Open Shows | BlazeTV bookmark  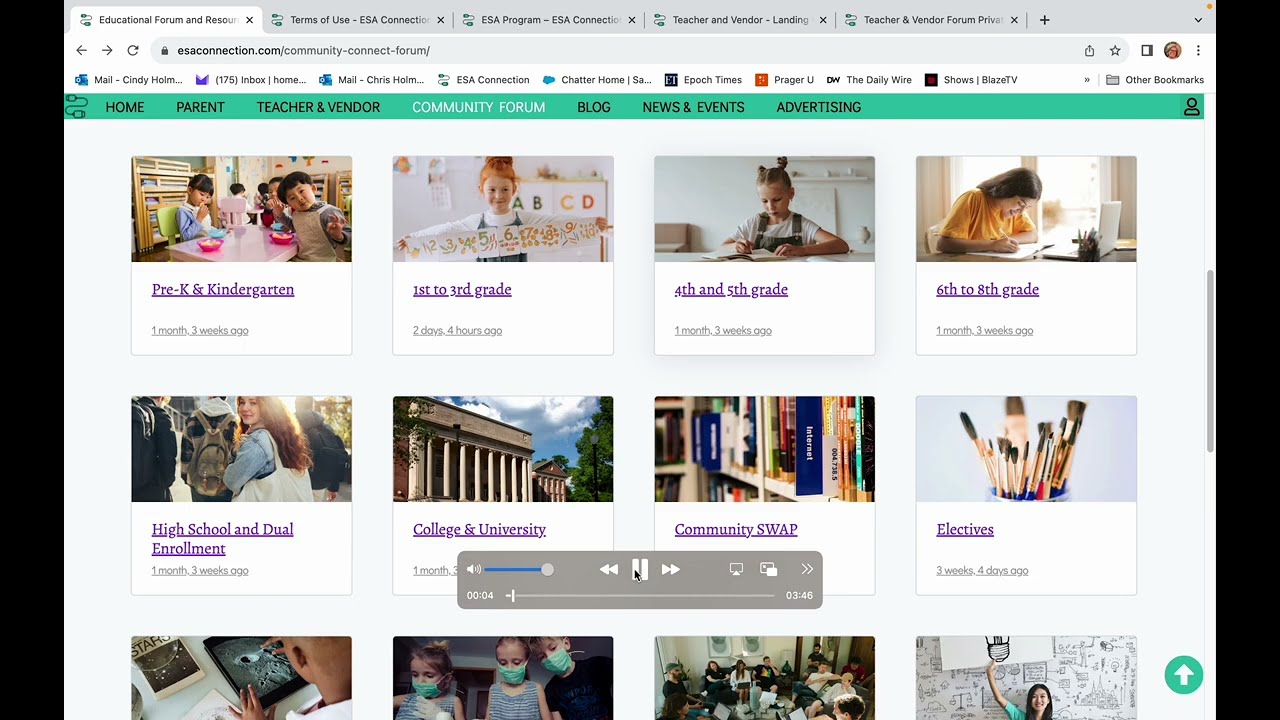971,80
